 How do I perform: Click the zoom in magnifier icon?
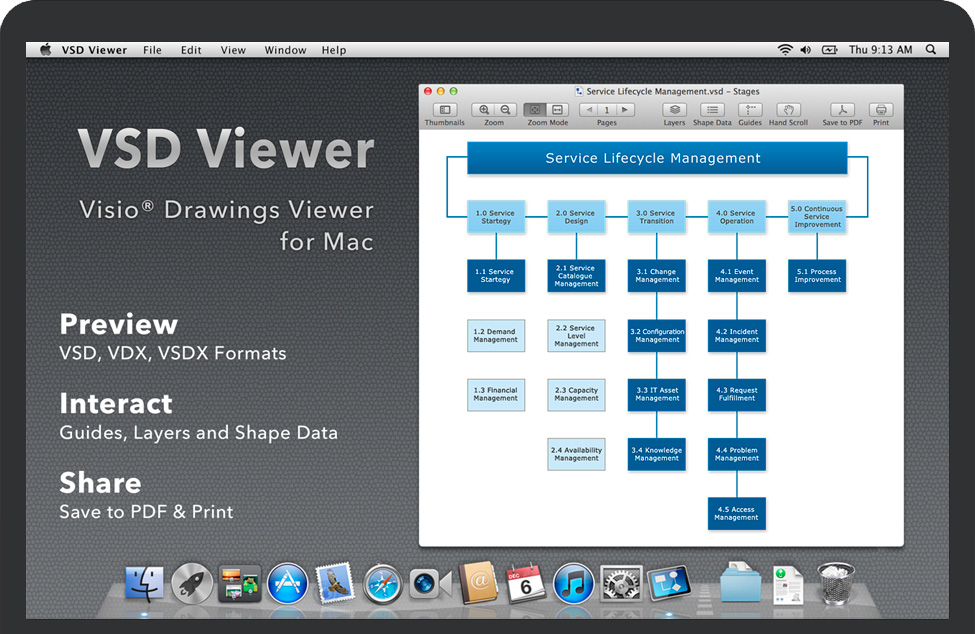[484, 110]
